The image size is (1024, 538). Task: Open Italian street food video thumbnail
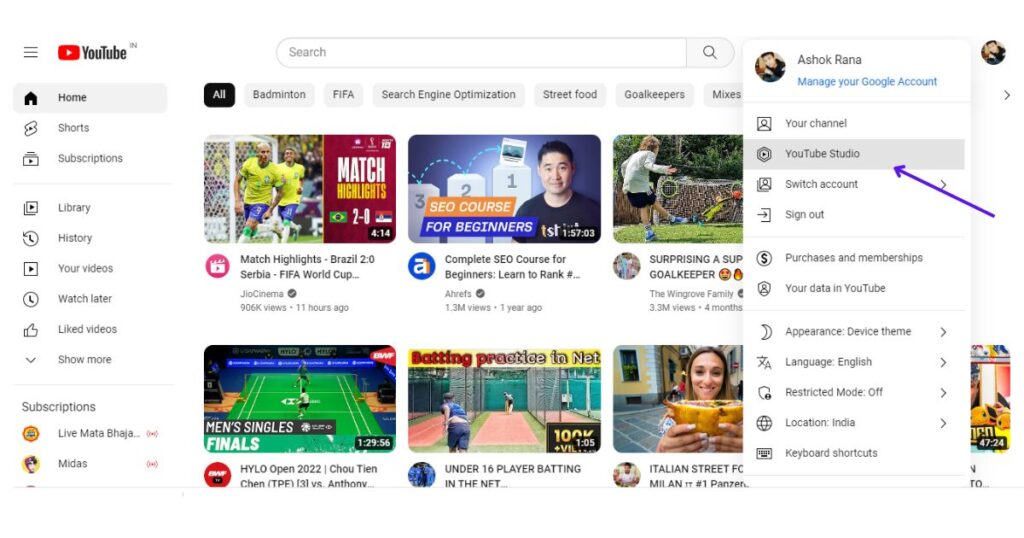pyautogui.click(x=678, y=399)
